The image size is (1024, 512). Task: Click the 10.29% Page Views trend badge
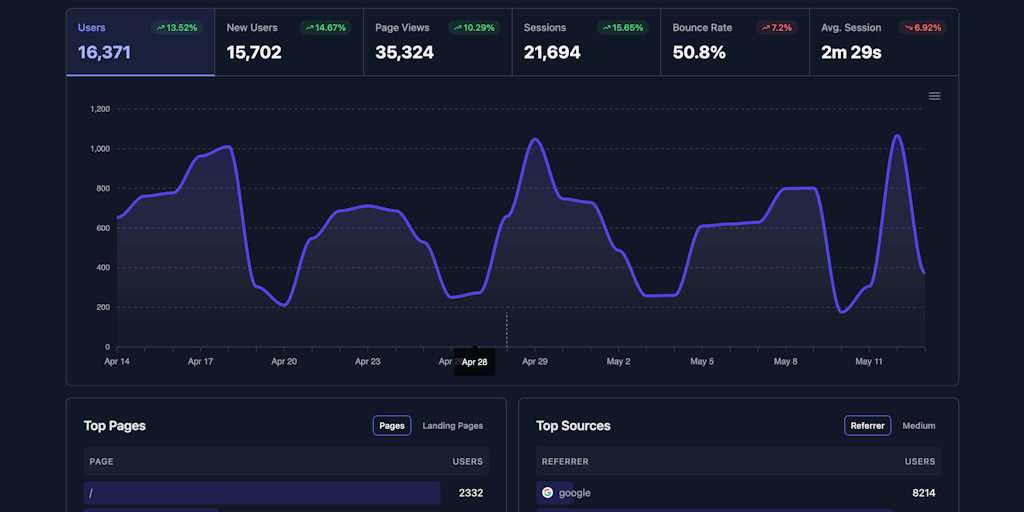point(473,28)
